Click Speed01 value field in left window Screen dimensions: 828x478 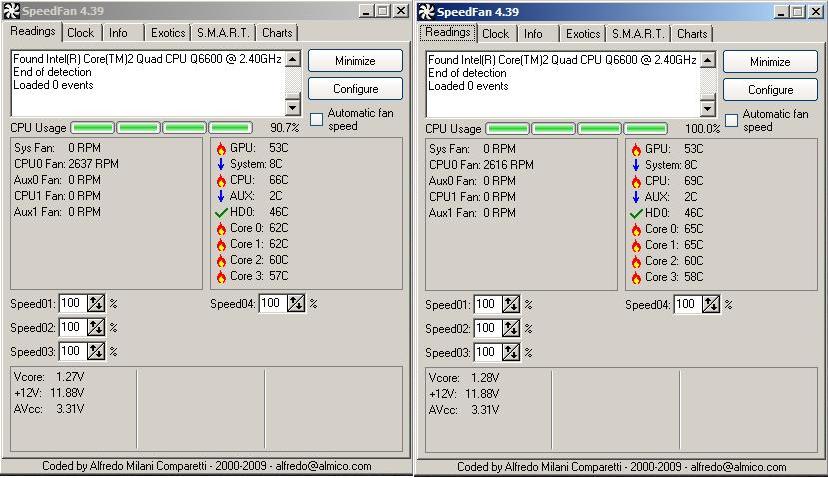tap(73, 304)
